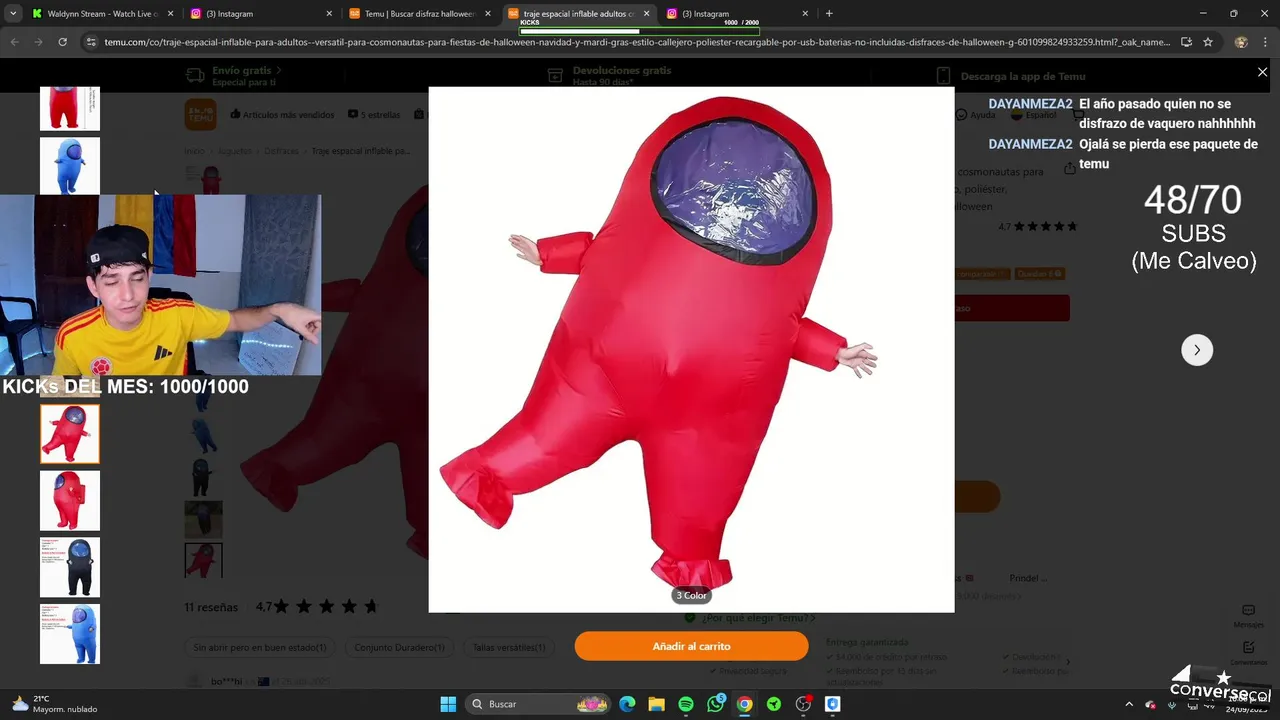Viewport: 1280px width, 720px height.
Task: Click the 3 Color badge on image
Action: pyautogui.click(x=691, y=595)
